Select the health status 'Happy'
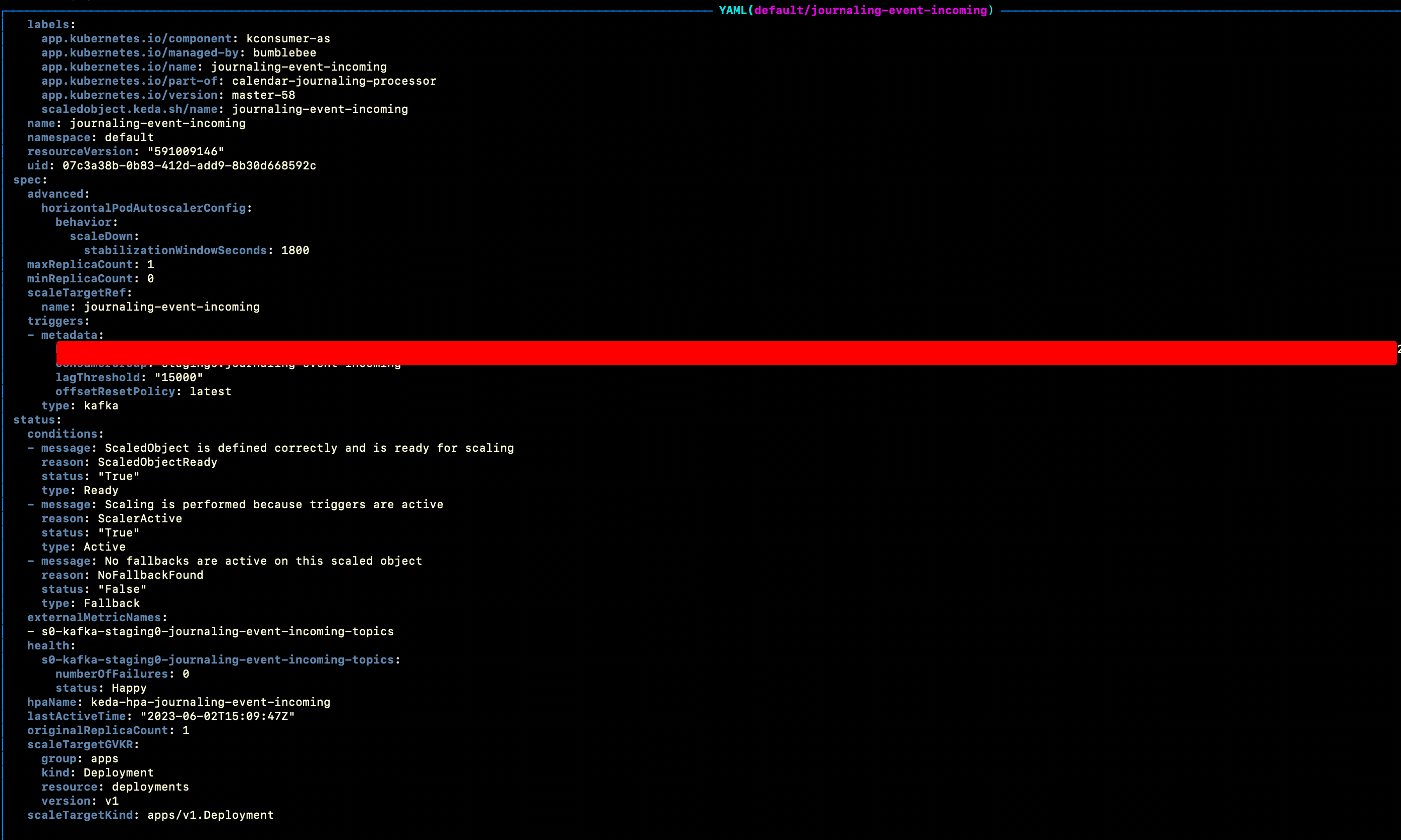 (x=129, y=688)
